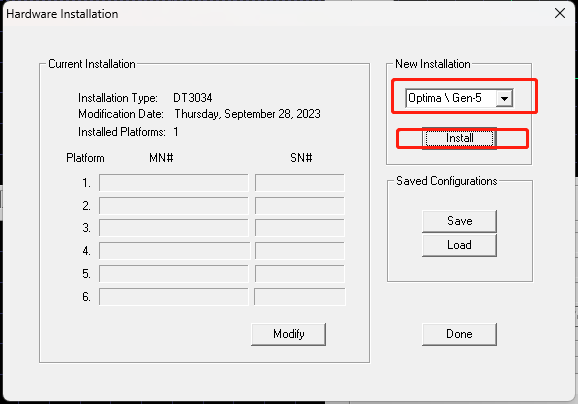Select the Platform 2 MN# field
Image resolution: width=578 pixels, height=404 pixels.
174,206
